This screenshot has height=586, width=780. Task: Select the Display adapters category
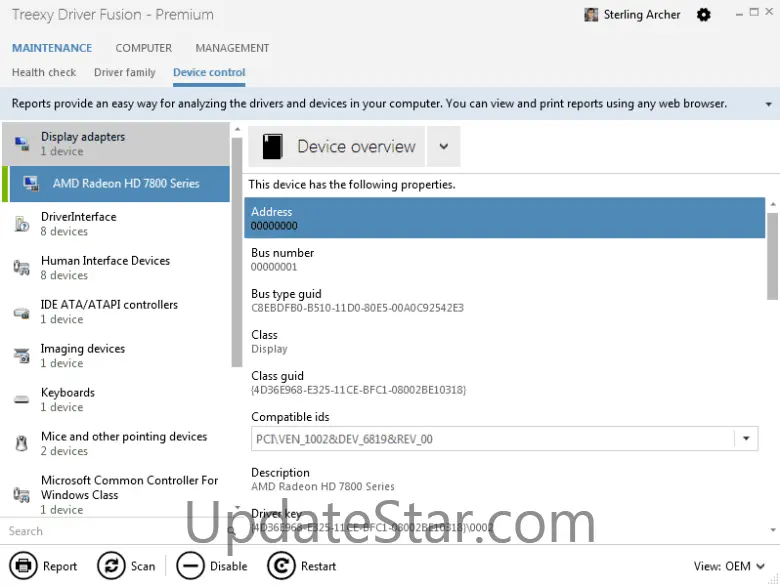(116, 144)
